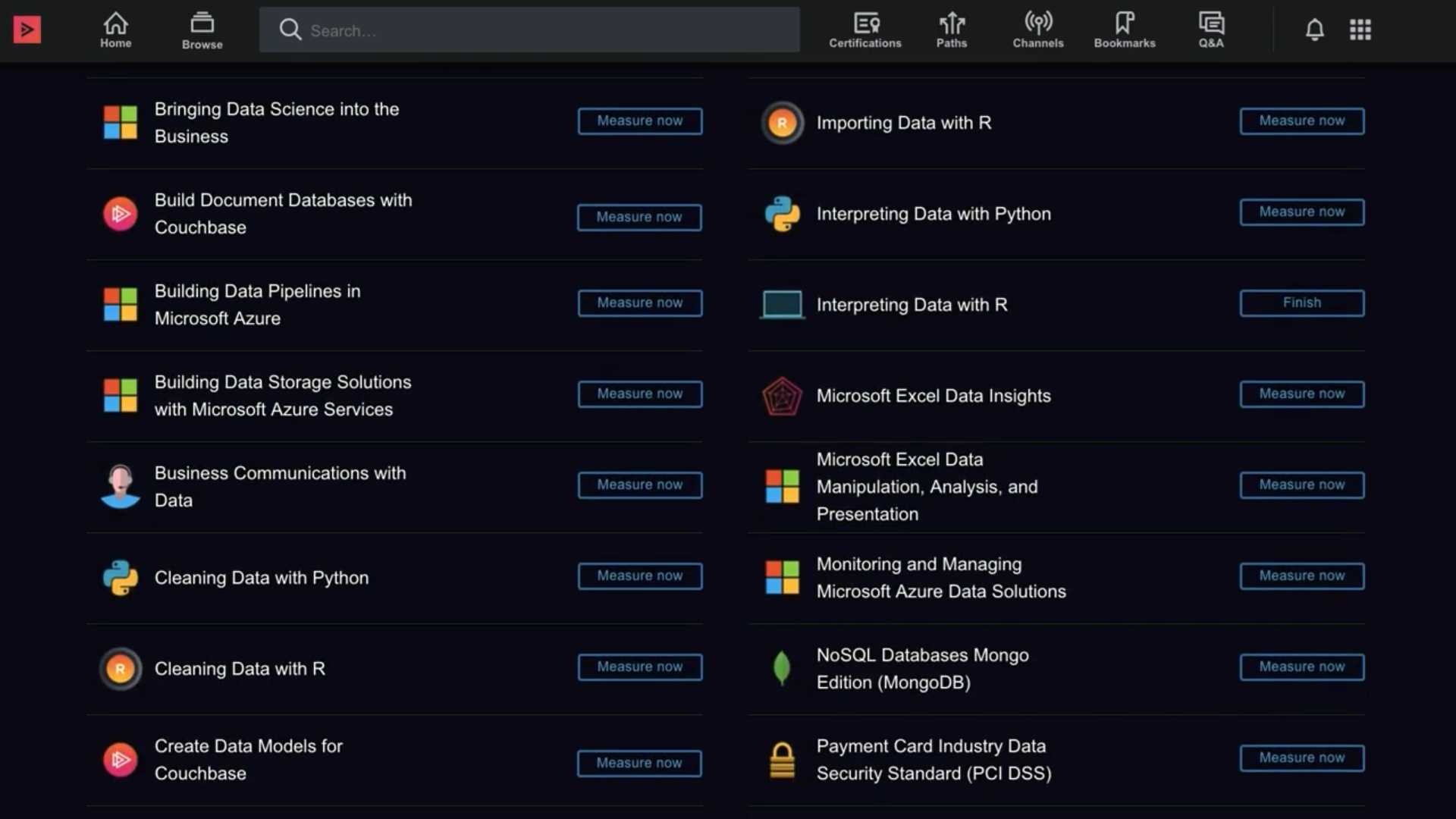Measure now for Building Data Storage Solutions

[x=640, y=394]
